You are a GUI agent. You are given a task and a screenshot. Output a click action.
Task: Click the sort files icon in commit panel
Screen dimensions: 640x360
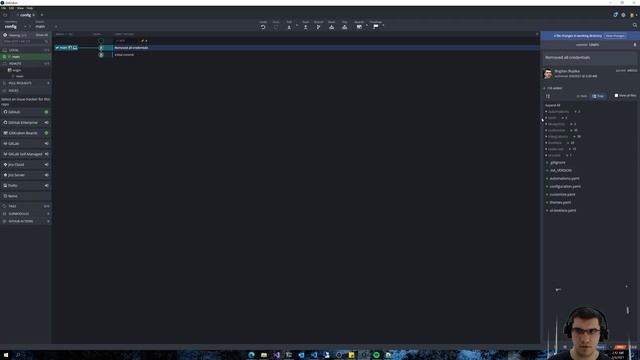pos(548,96)
